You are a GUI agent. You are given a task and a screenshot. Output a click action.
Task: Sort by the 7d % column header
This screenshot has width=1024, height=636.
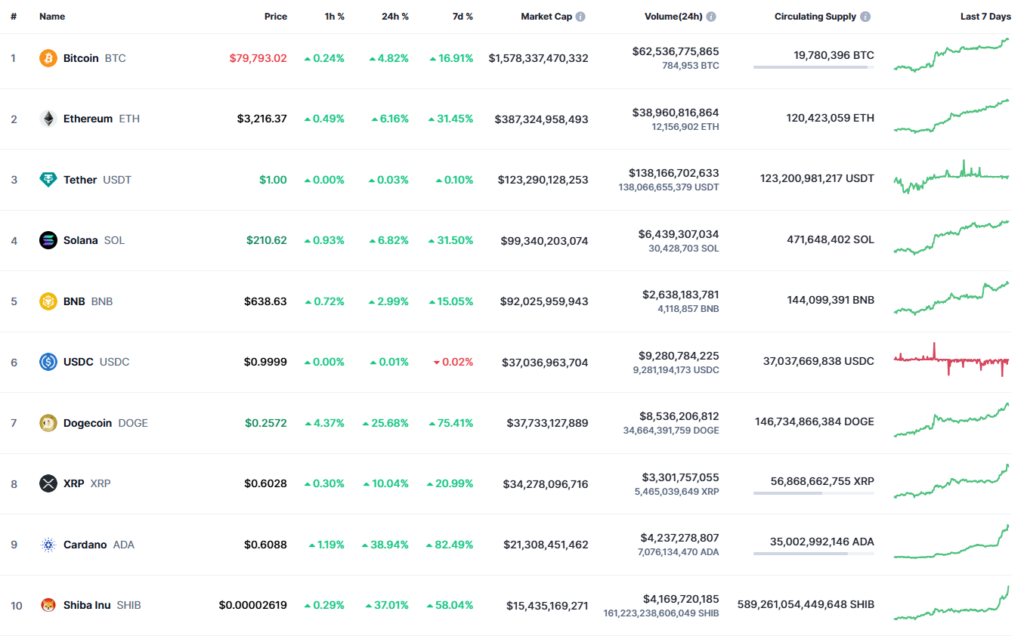(x=462, y=16)
